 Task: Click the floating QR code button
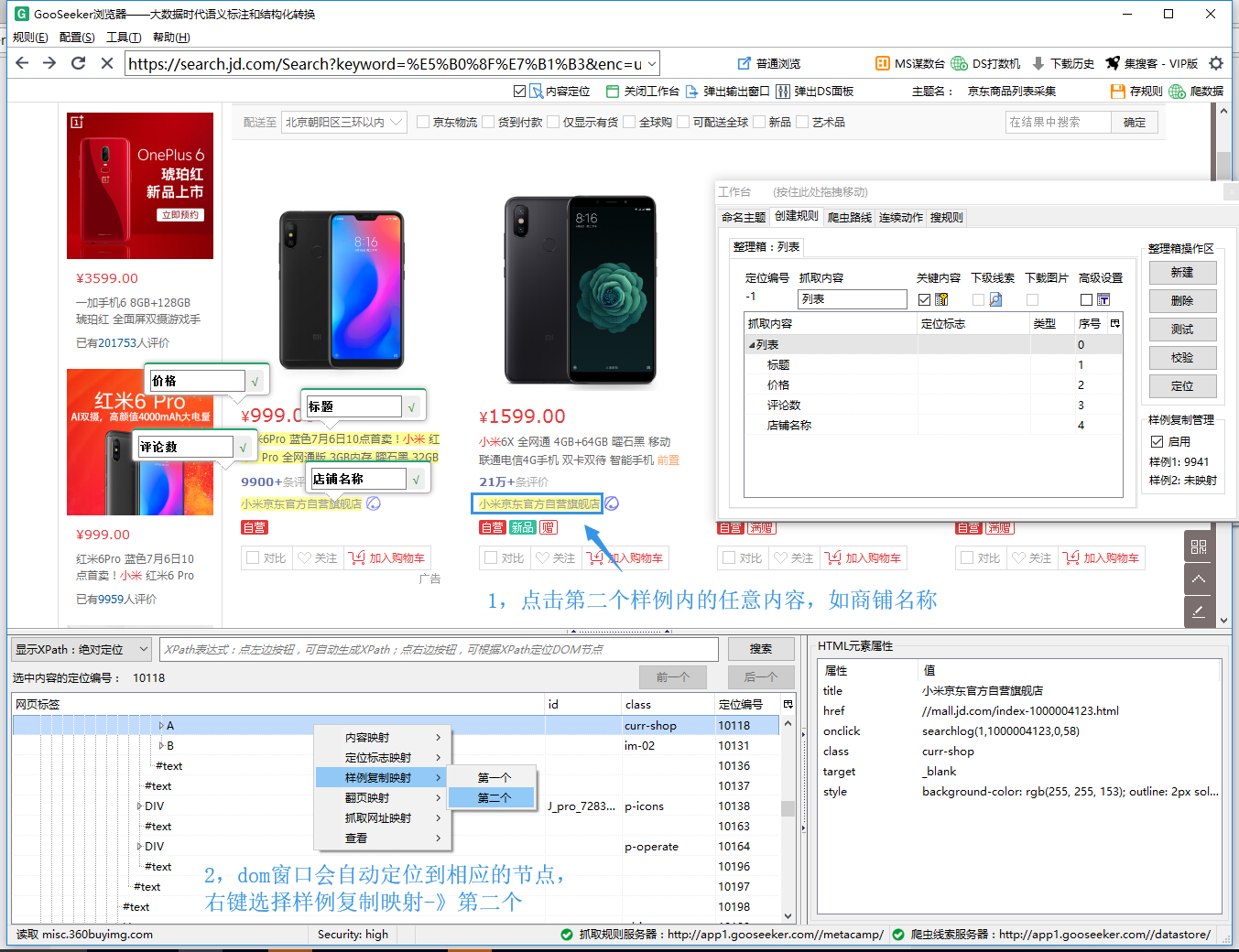point(1199,546)
